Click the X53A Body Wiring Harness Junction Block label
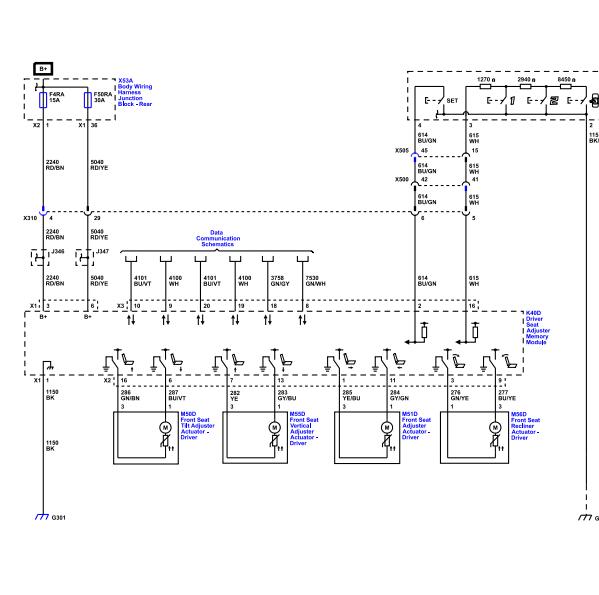Image resolution: width=599 pixels, height=595 pixels. (135, 92)
